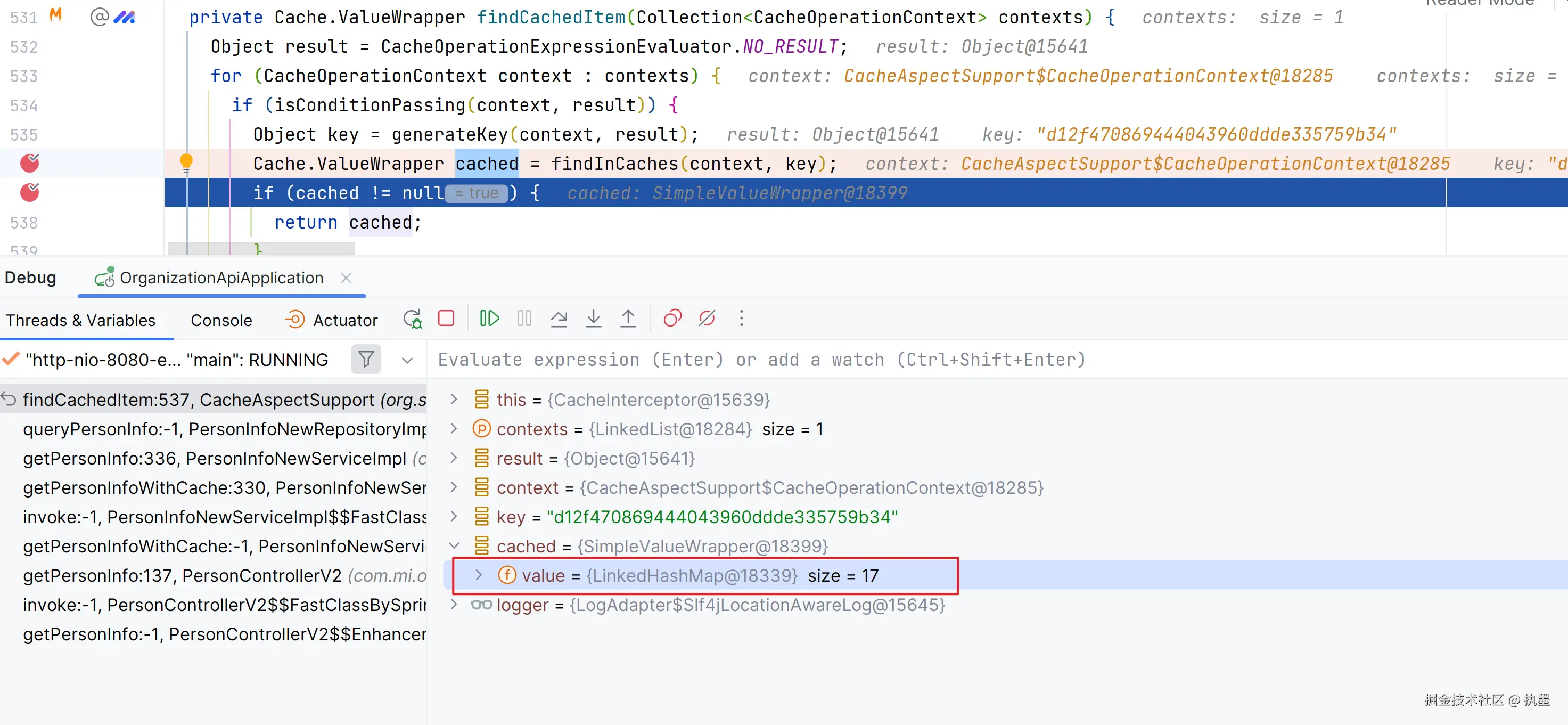This screenshot has height=725, width=1568.
Task: Expand the value LinkedHashMap node
Action: 479,575
